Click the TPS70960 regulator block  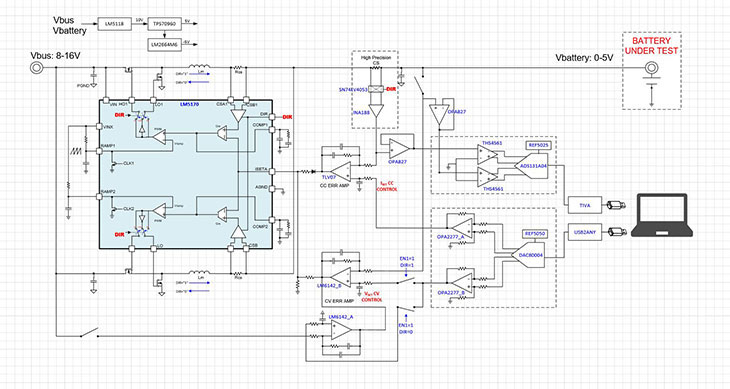tap(165, 23)
